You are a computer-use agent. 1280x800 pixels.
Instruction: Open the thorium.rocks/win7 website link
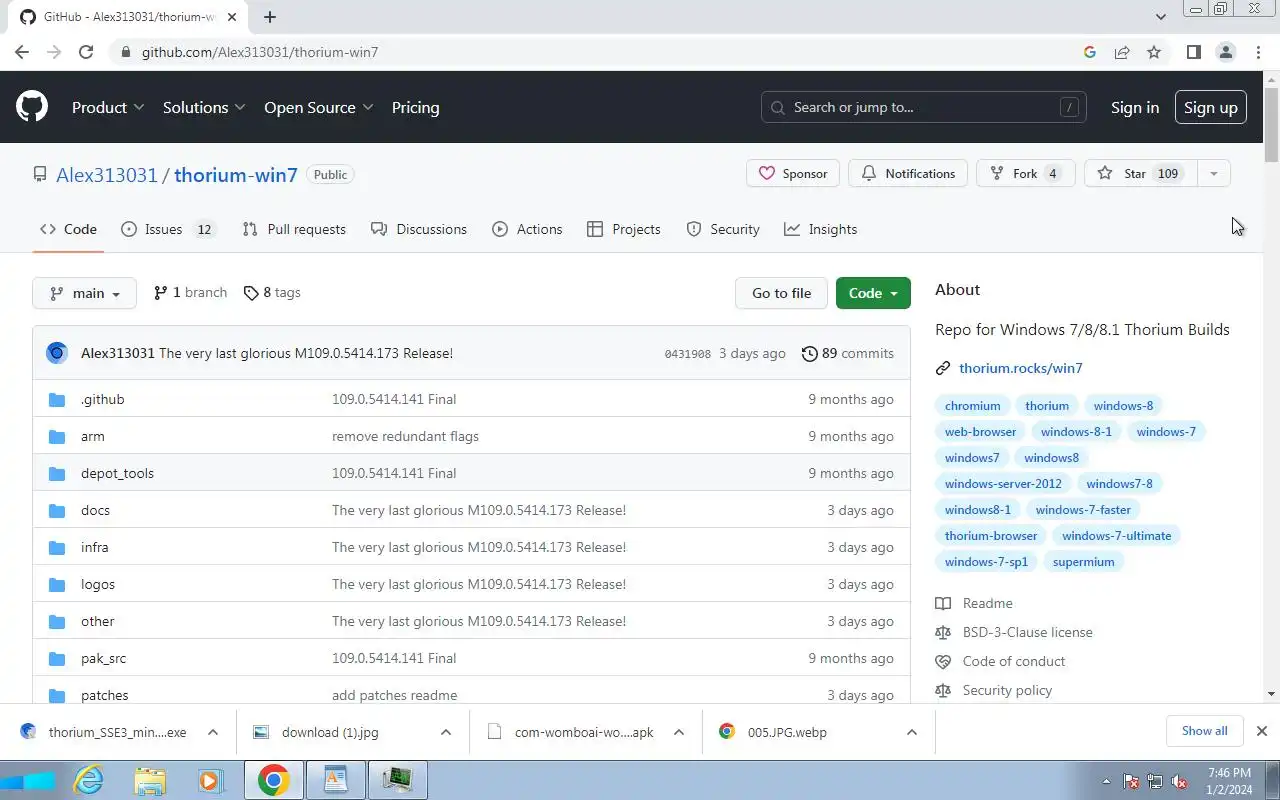click(x=1021, y=368)
